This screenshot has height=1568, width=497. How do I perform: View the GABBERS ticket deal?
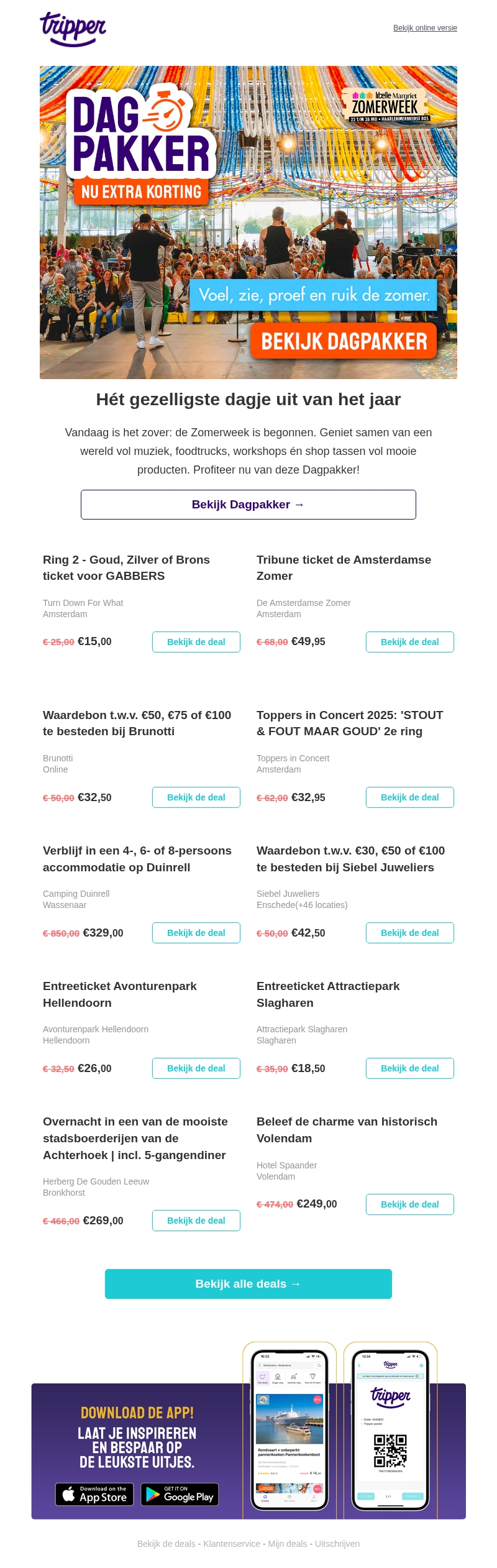point(196,642)
